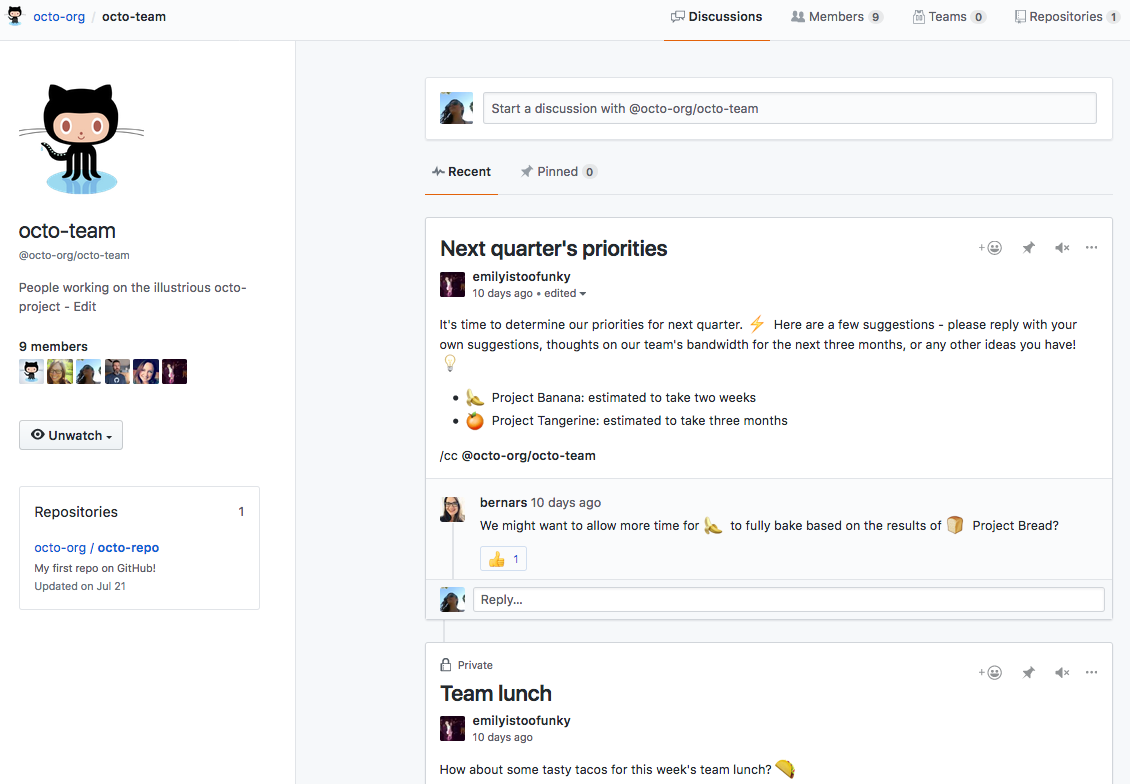Open the octo-org/octo-repo repository
This screenshot has width=1130, height=784.
click(96, 547)
